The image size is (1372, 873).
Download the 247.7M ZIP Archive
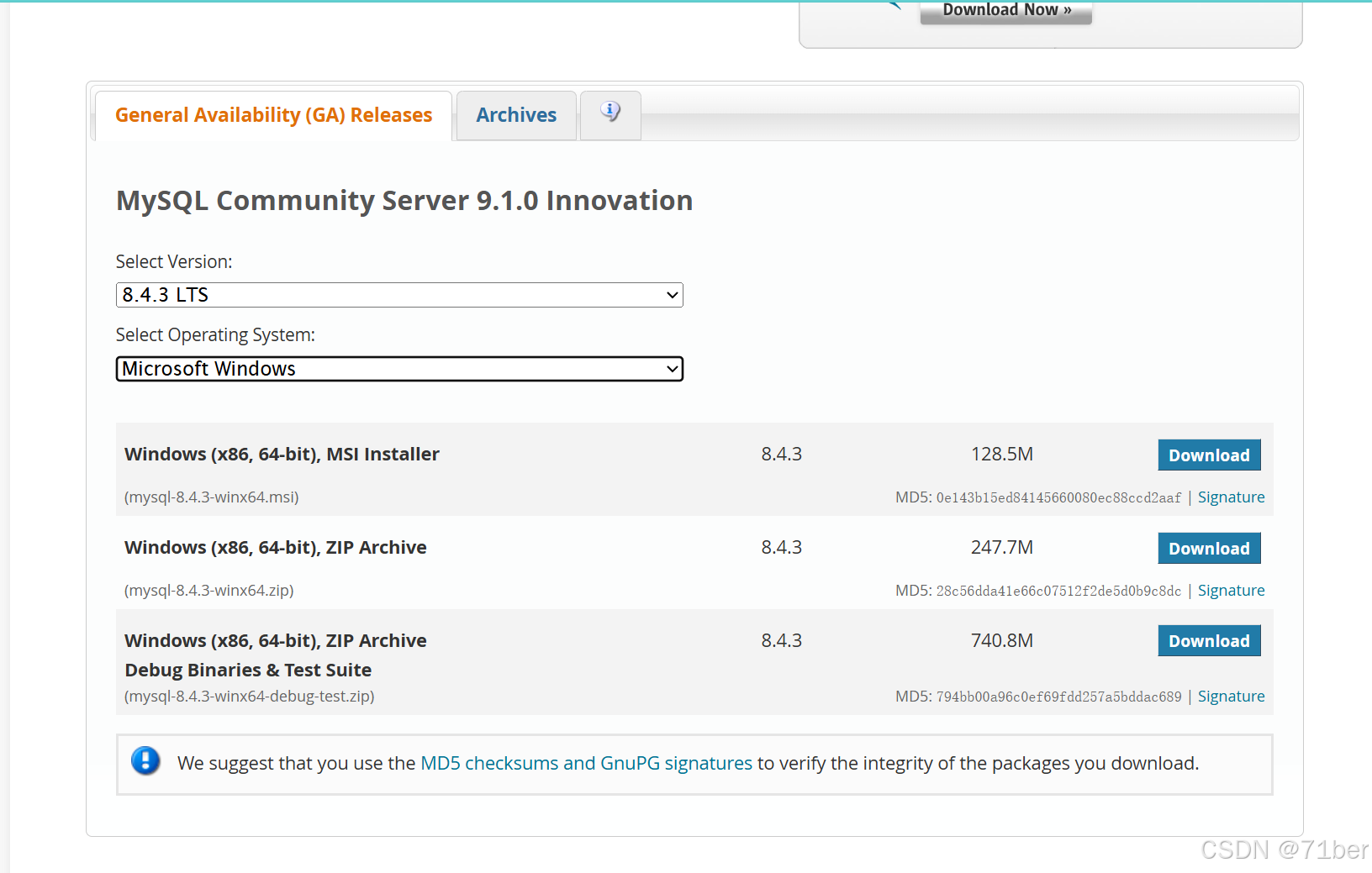click(1209, 548)
